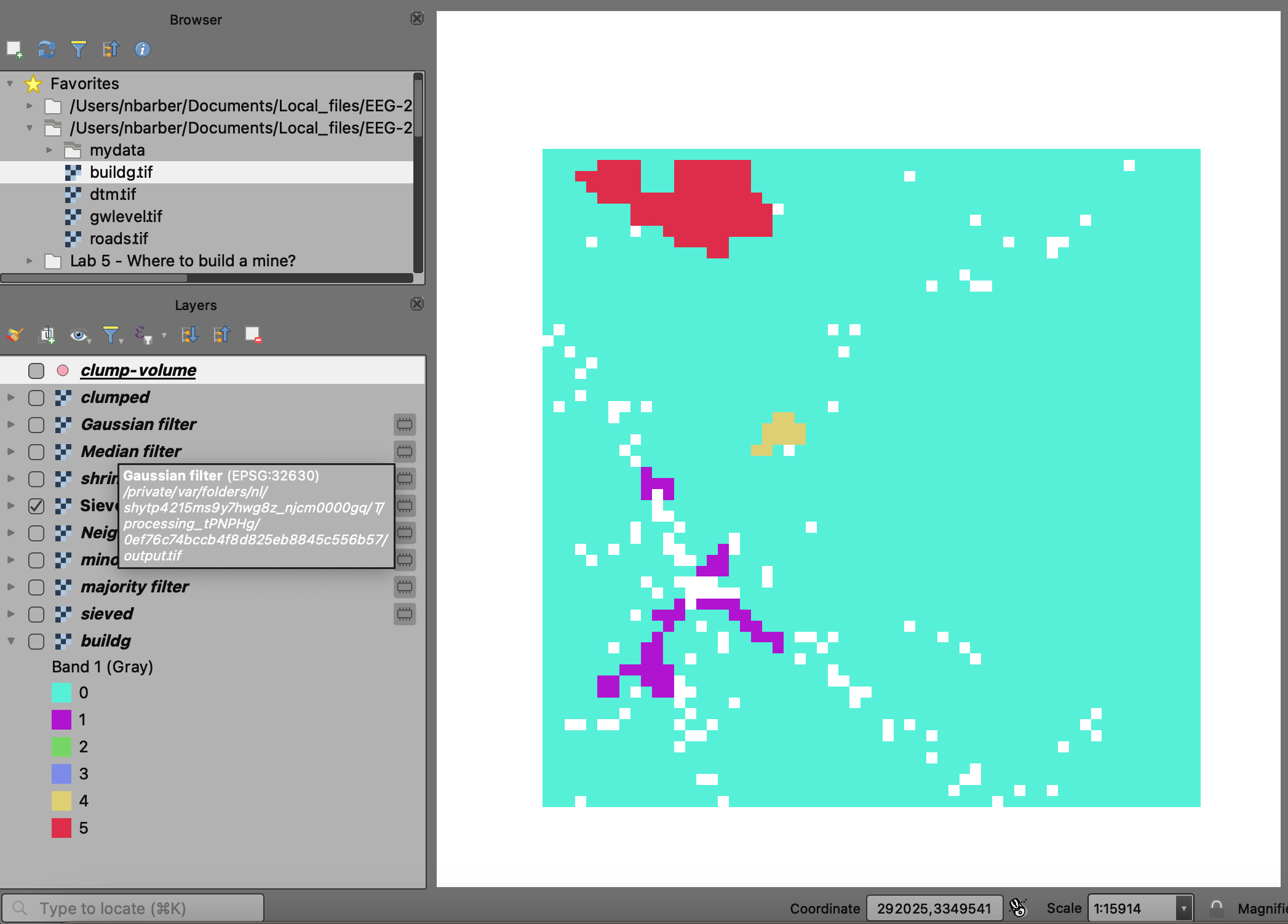
Task: Click the red swatch for value 5
Action: (62, 828)
